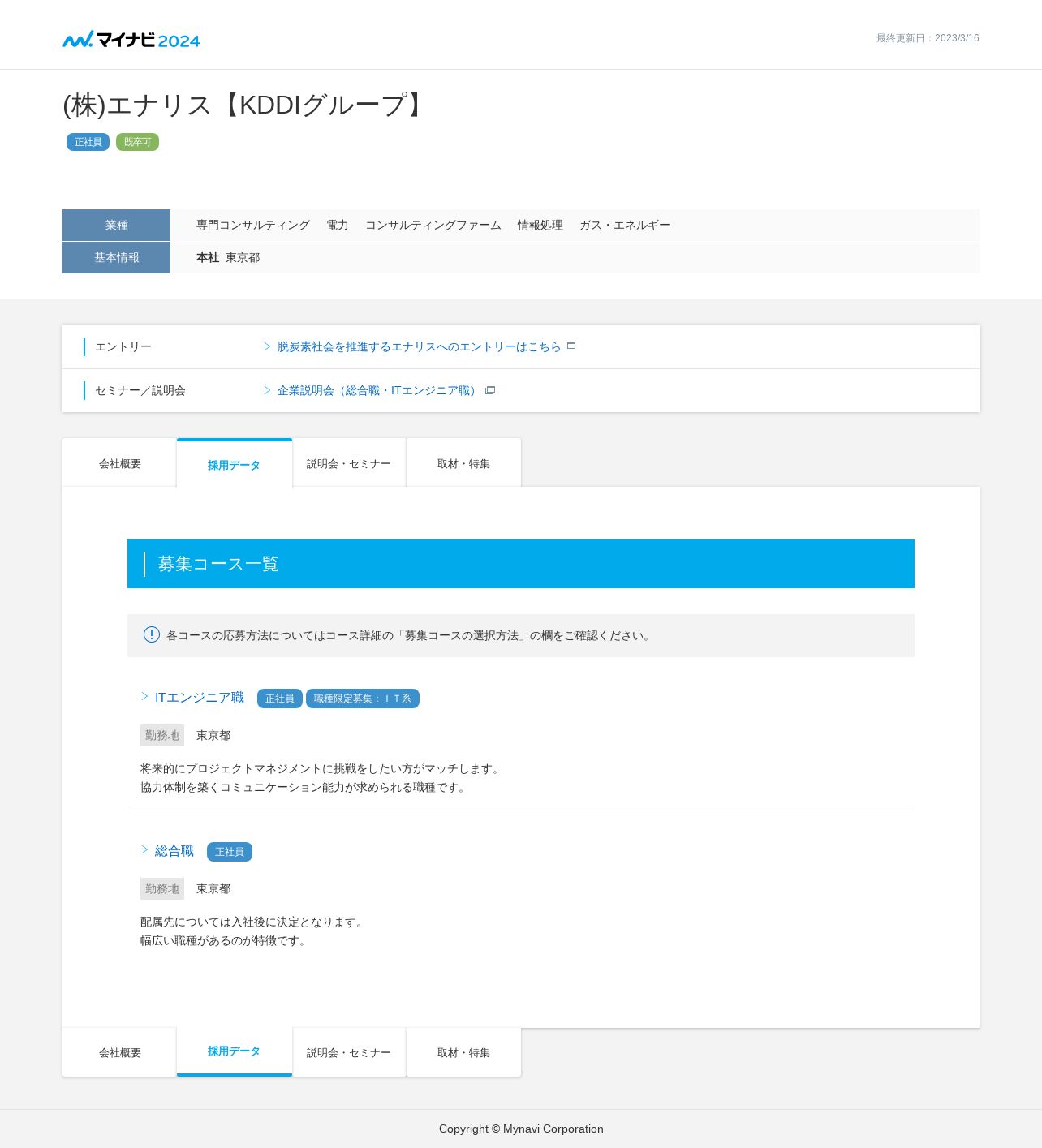Select bottom 採用データ tab

pyautogui.click(x=235, y=1051)
